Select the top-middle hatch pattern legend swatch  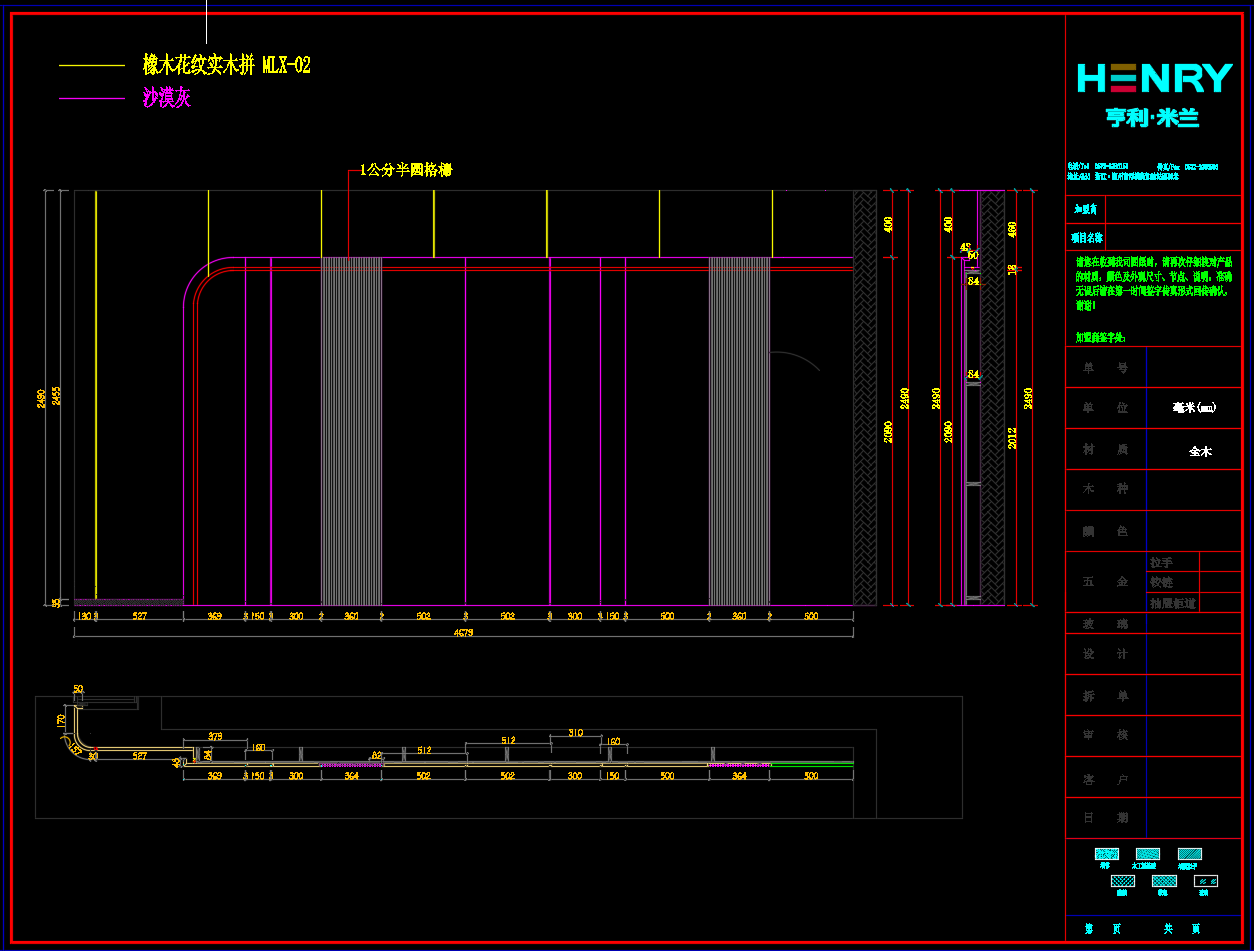click(x=1147, y=854)
